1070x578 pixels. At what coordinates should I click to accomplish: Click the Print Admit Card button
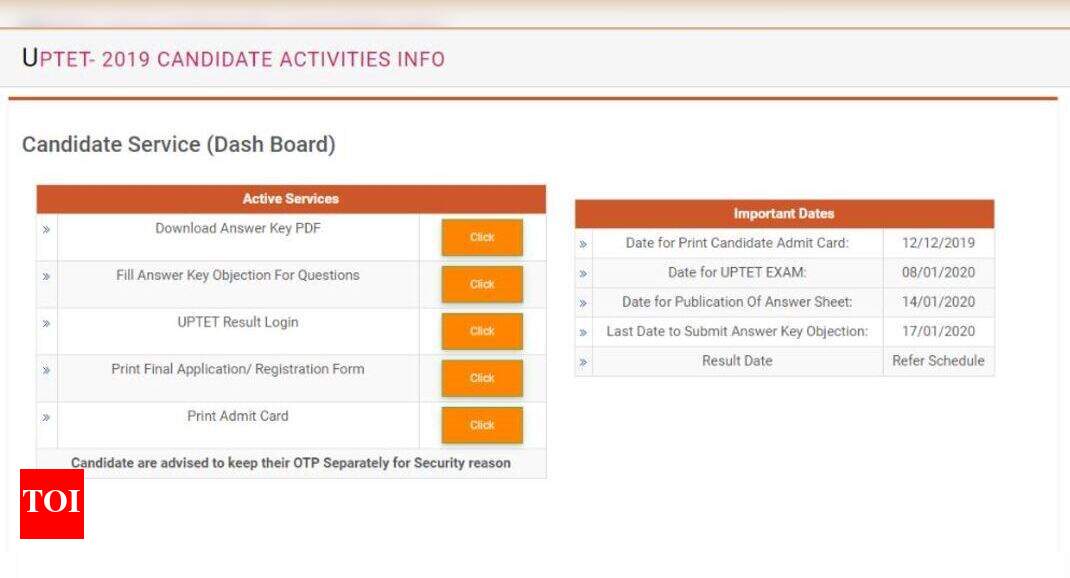481,424
